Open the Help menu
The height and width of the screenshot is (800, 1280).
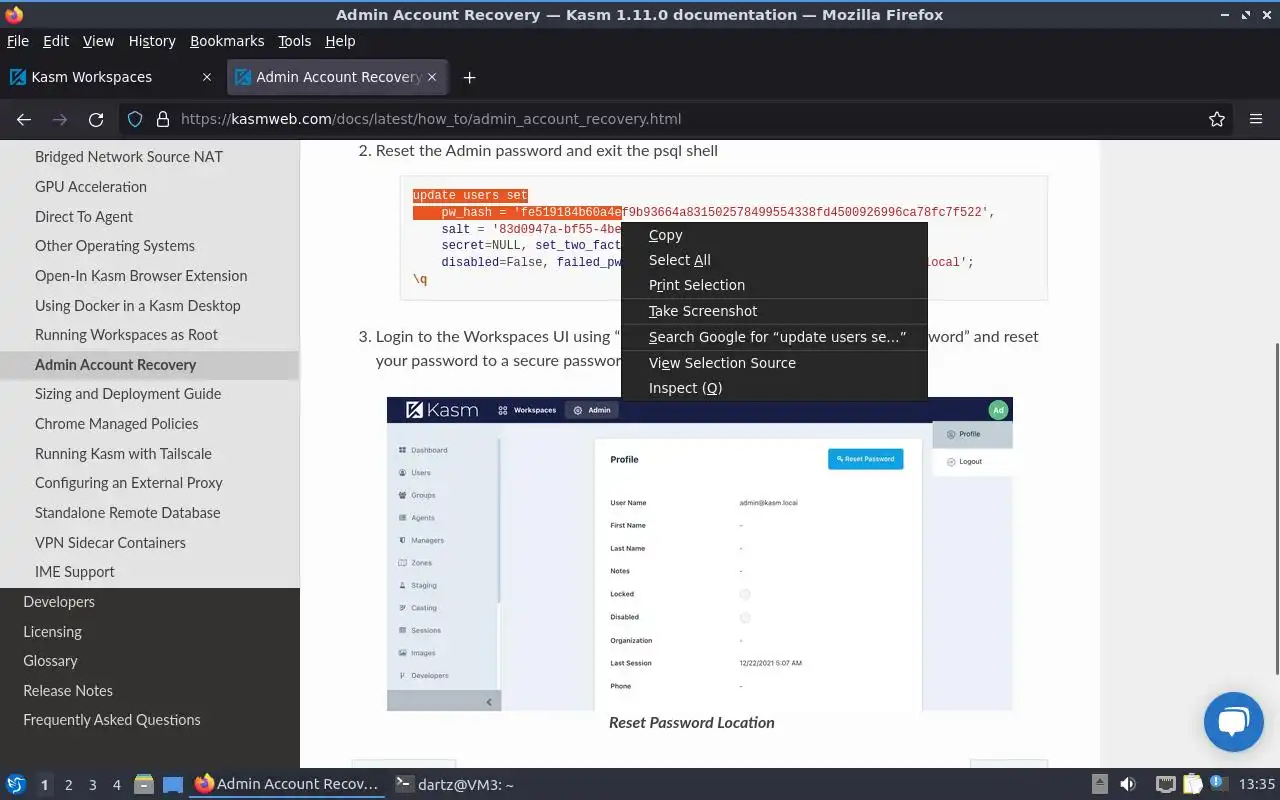(x=340, y=41)
